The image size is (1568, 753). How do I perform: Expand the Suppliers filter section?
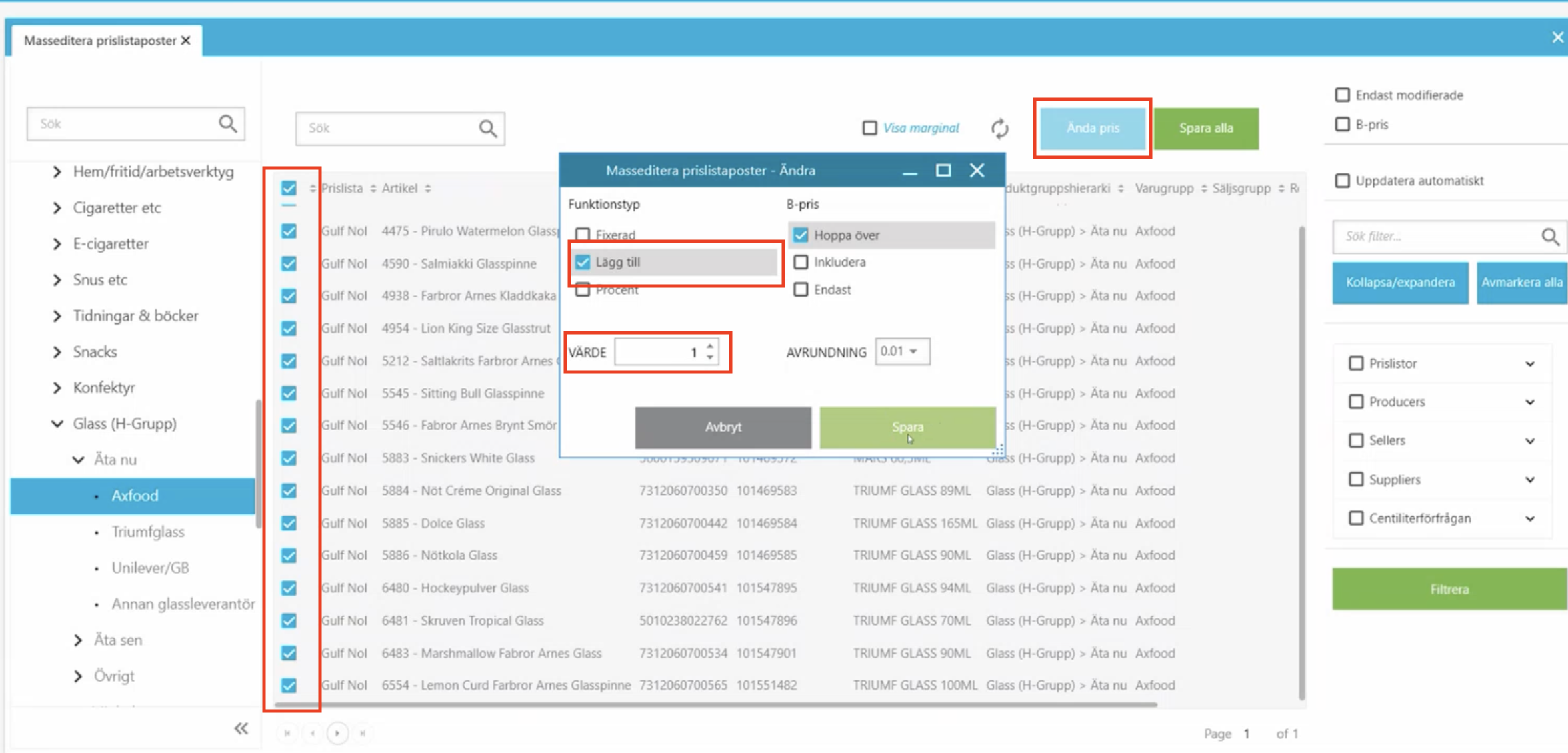(1529, 480)
